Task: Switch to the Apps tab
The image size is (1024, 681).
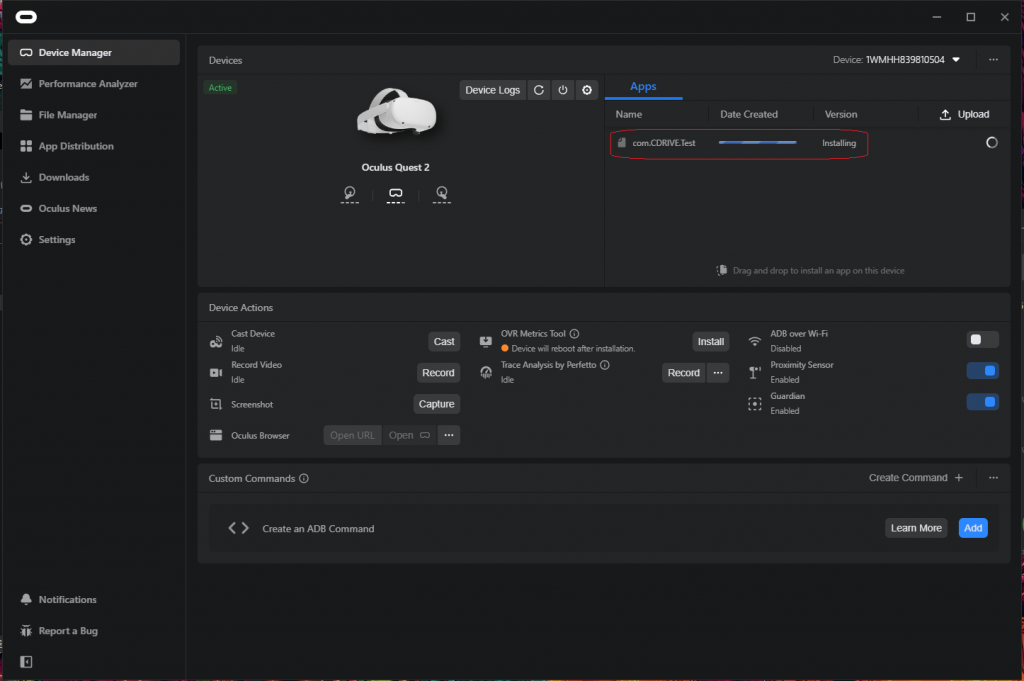Action: (643, 87)
